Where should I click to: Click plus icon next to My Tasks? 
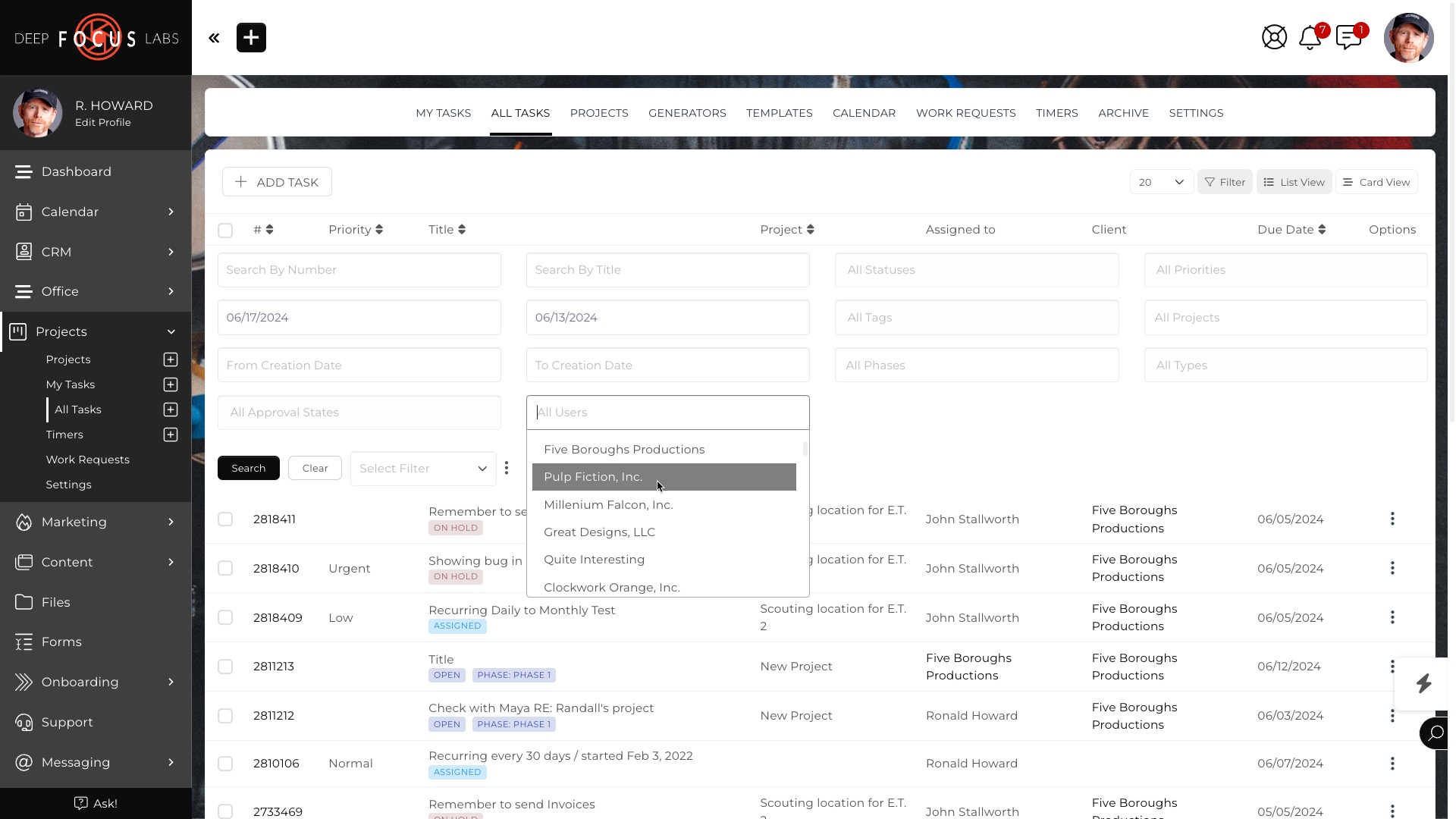pyautogui.click(x=171, y=384)
